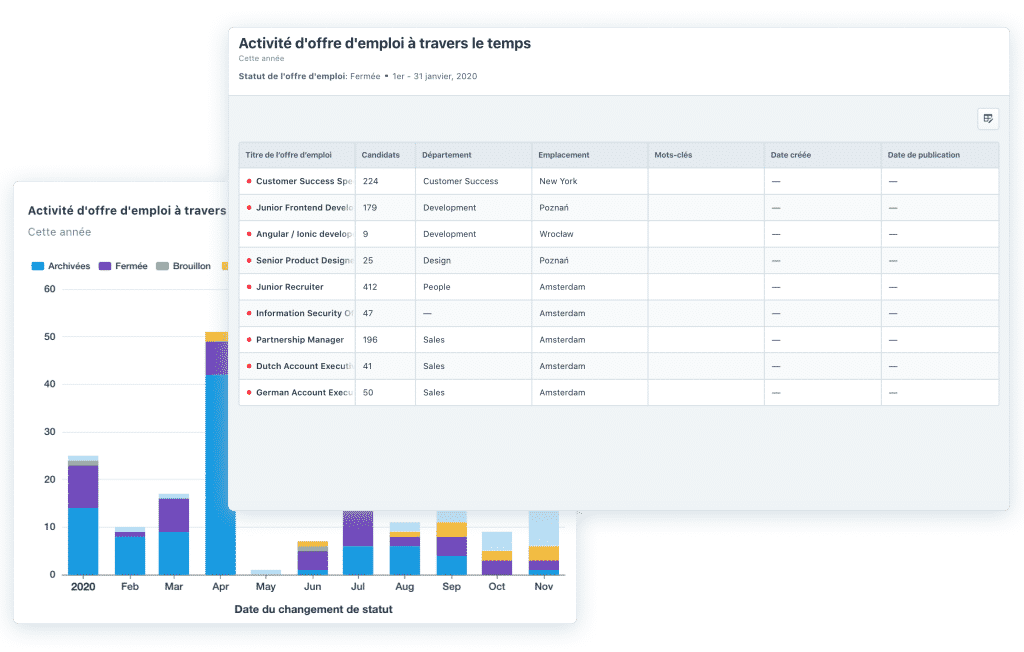This screenshot has height=652, width=1024.
Task: Click the red dot next to Junior Frontend Developer
Action: [249, 208]
